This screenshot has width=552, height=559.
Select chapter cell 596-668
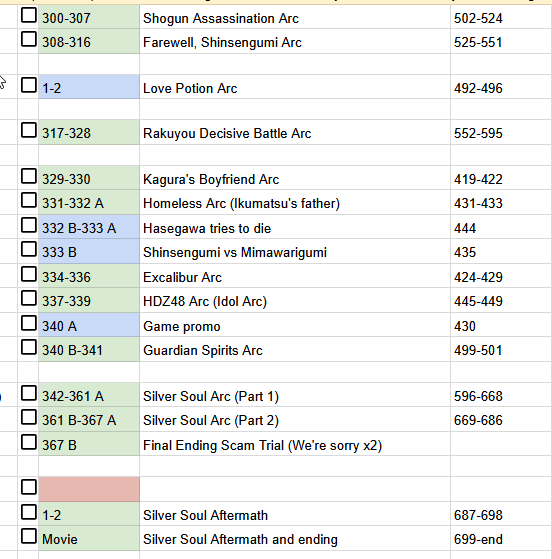click(501, 395)
